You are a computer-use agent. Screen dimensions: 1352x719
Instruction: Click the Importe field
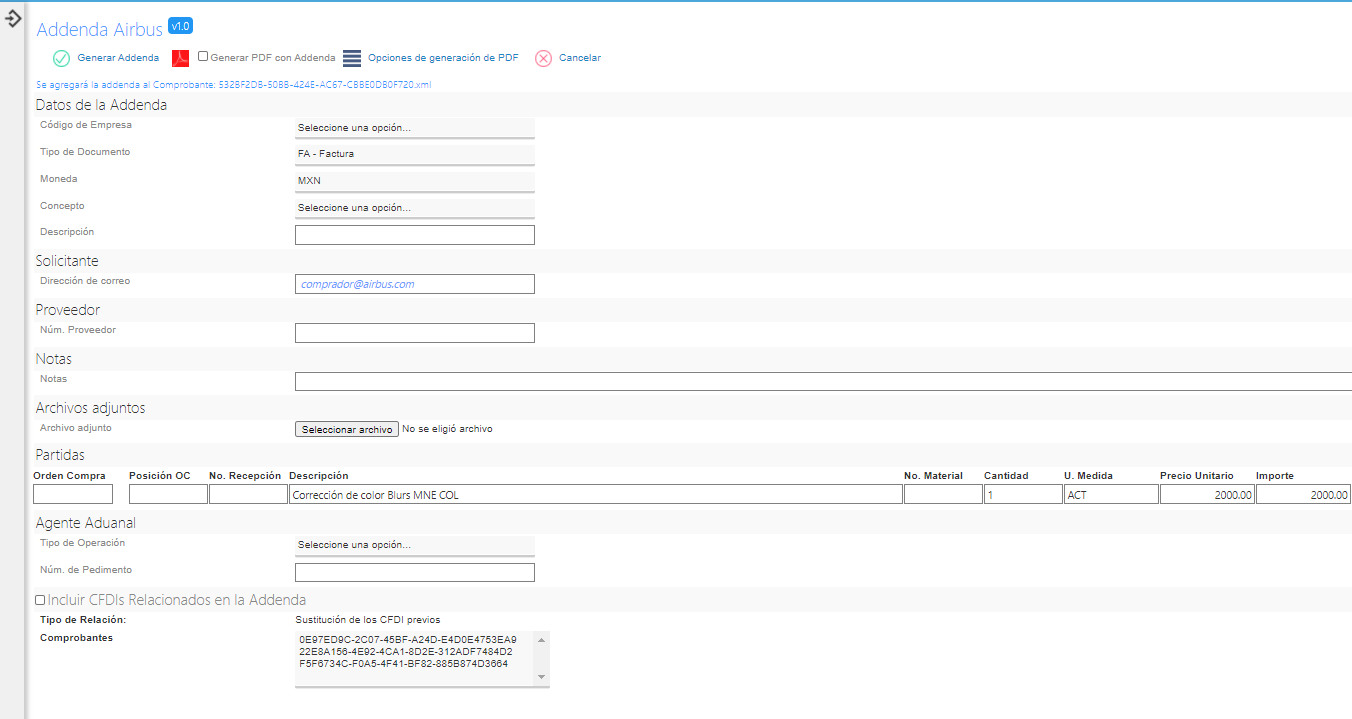(x=1303, y=494)
